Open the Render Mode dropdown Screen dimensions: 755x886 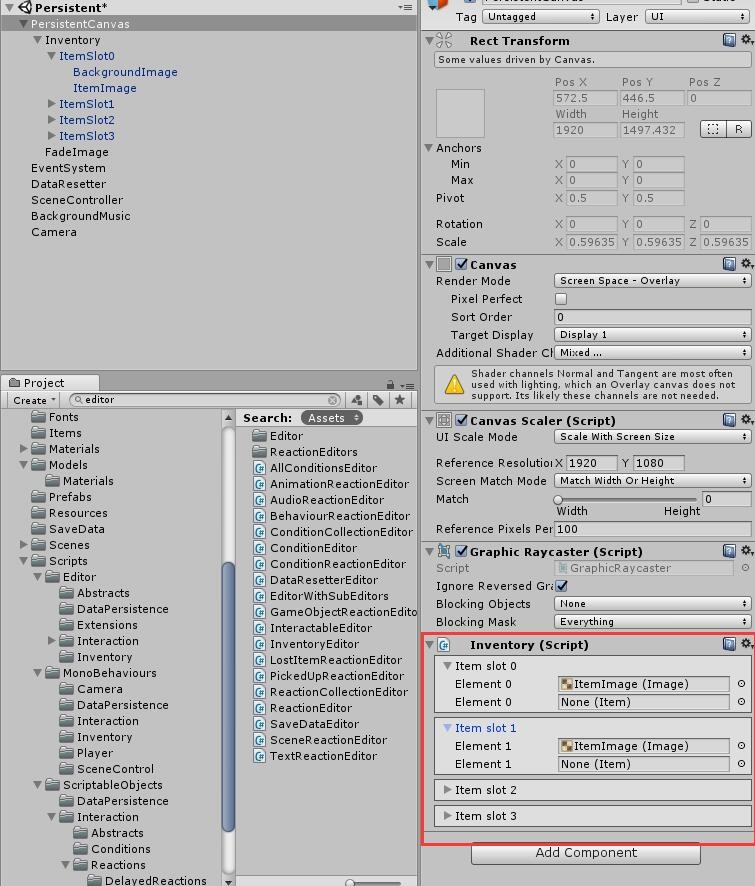(x=652, y=281)
